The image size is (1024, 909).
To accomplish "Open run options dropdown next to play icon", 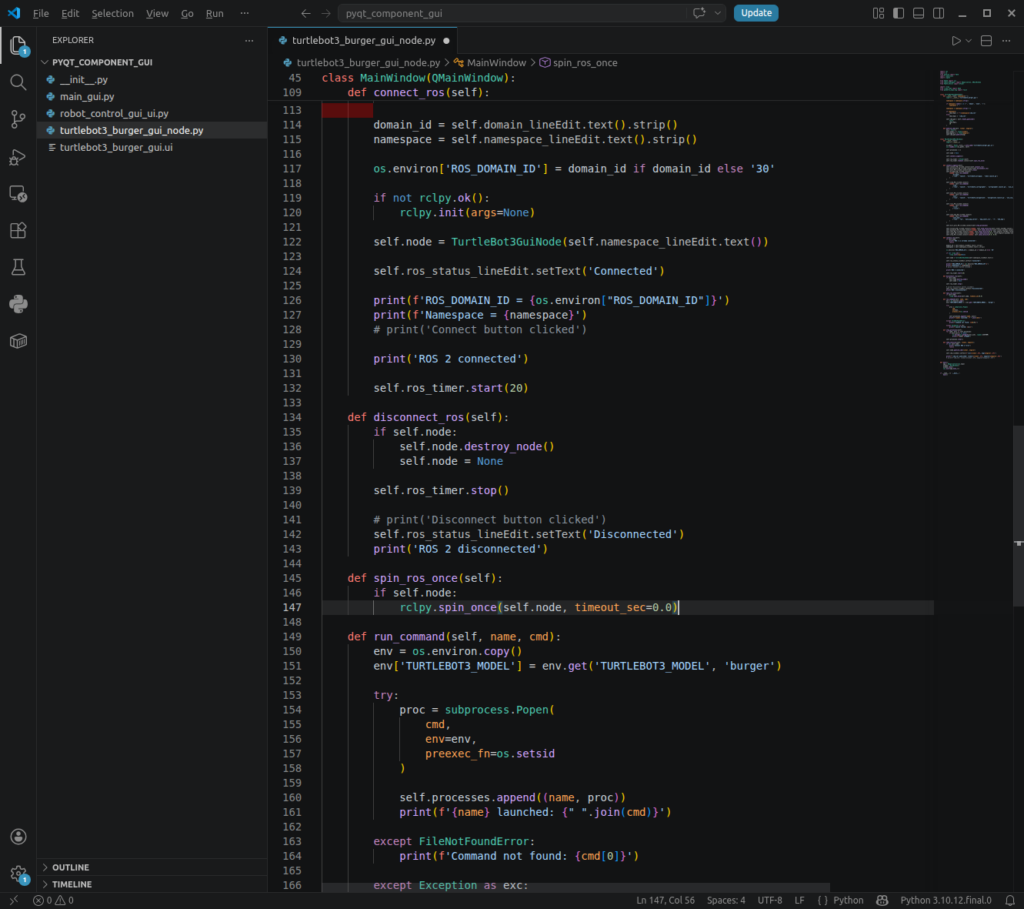I will 969,40.
